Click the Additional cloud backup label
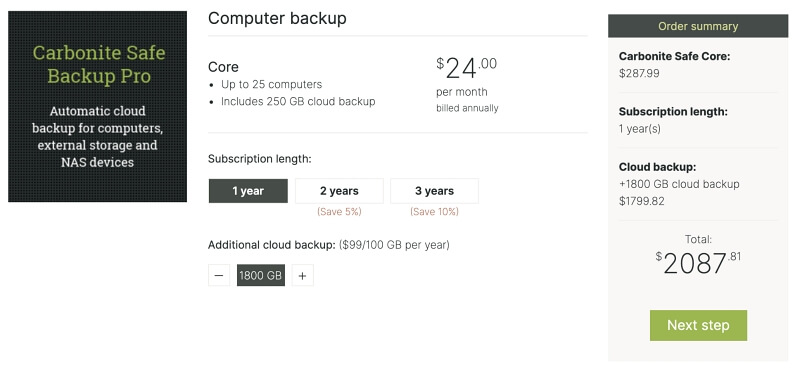Image resolution: width=800 pixels, height=372 pixels. tap(271, 245)
